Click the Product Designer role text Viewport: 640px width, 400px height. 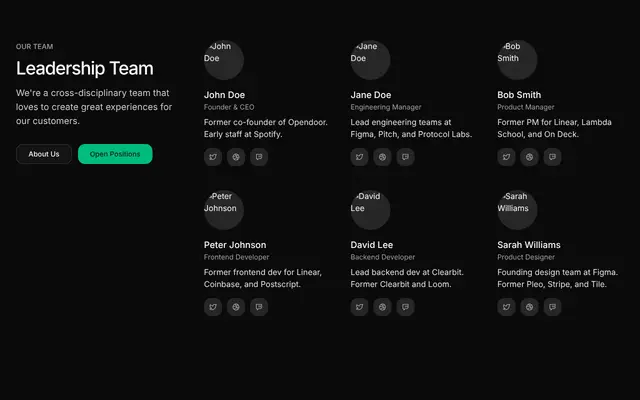(x=526, y=257)
